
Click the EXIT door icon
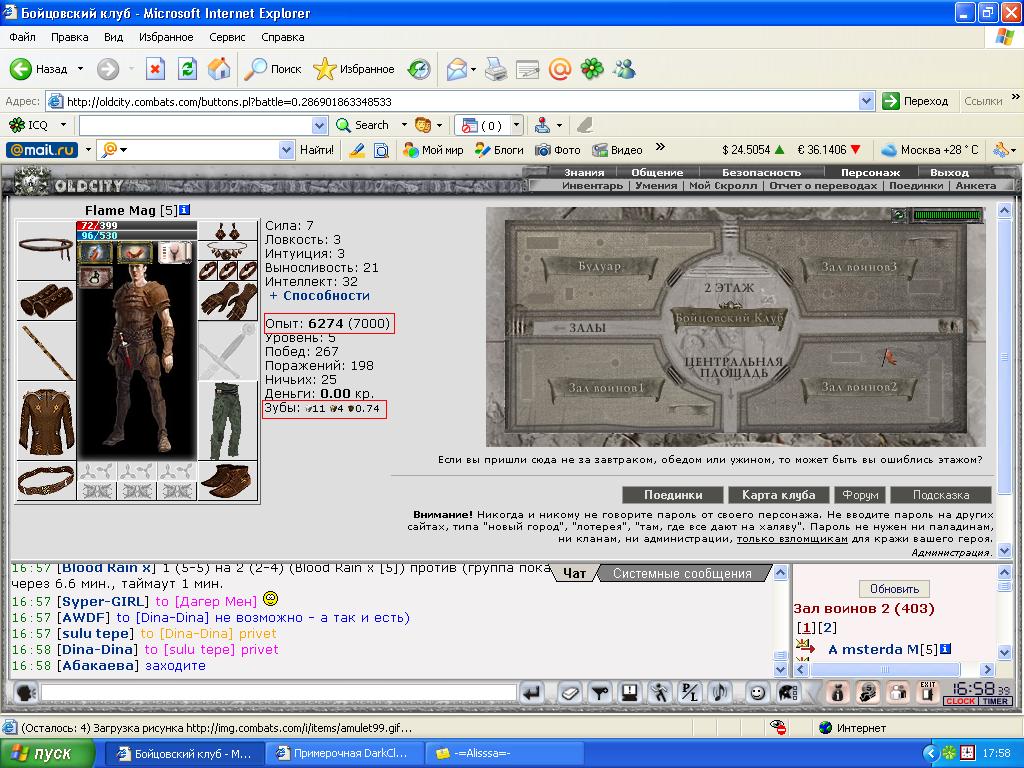point(927,692)
